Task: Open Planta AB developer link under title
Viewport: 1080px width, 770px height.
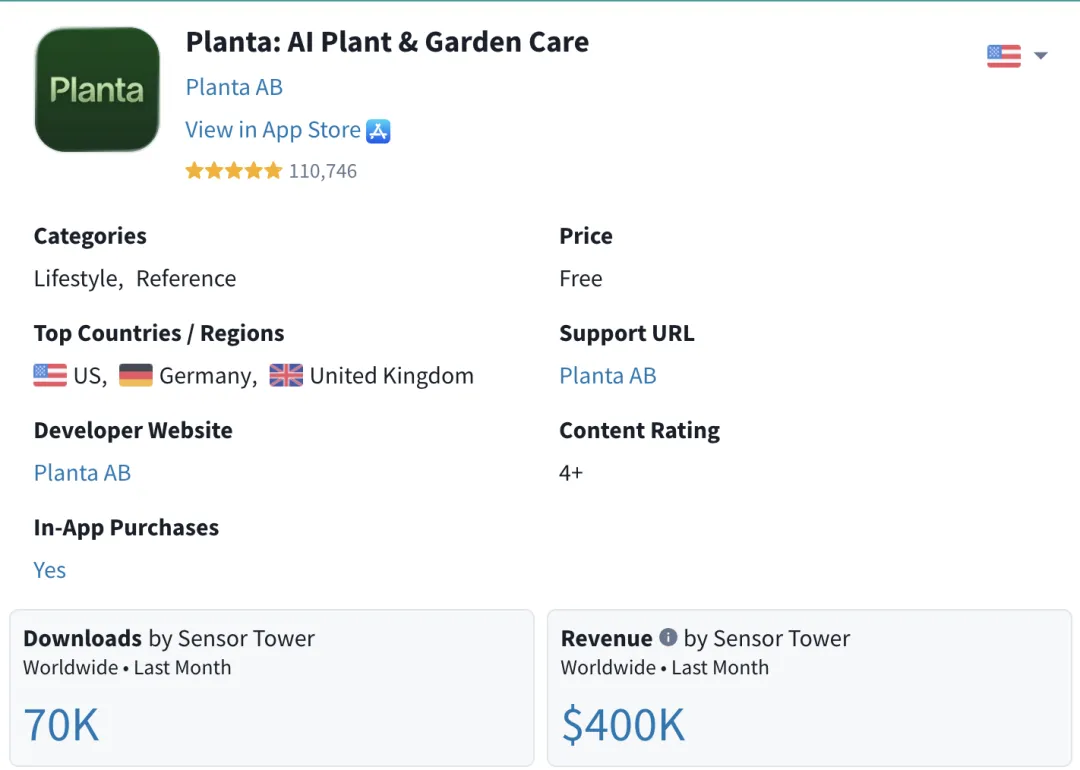Action: [x=234, y=87]
